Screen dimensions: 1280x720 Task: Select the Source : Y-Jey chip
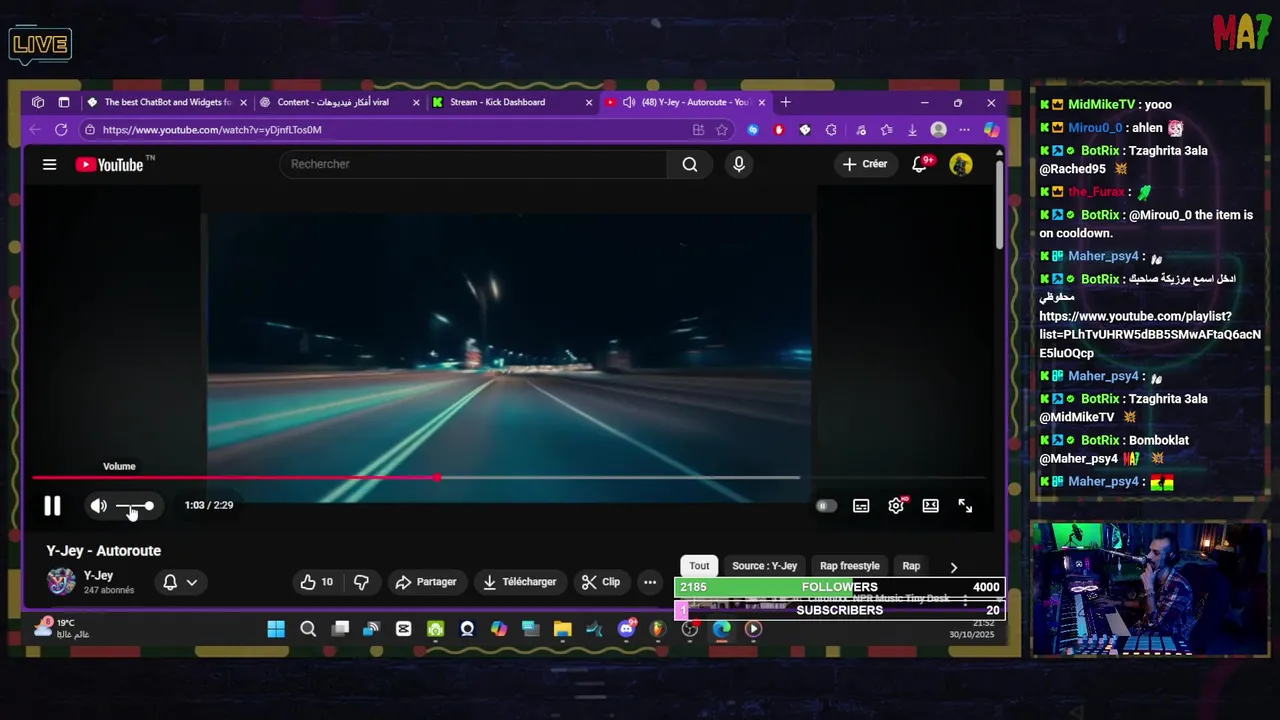[764, 566]
